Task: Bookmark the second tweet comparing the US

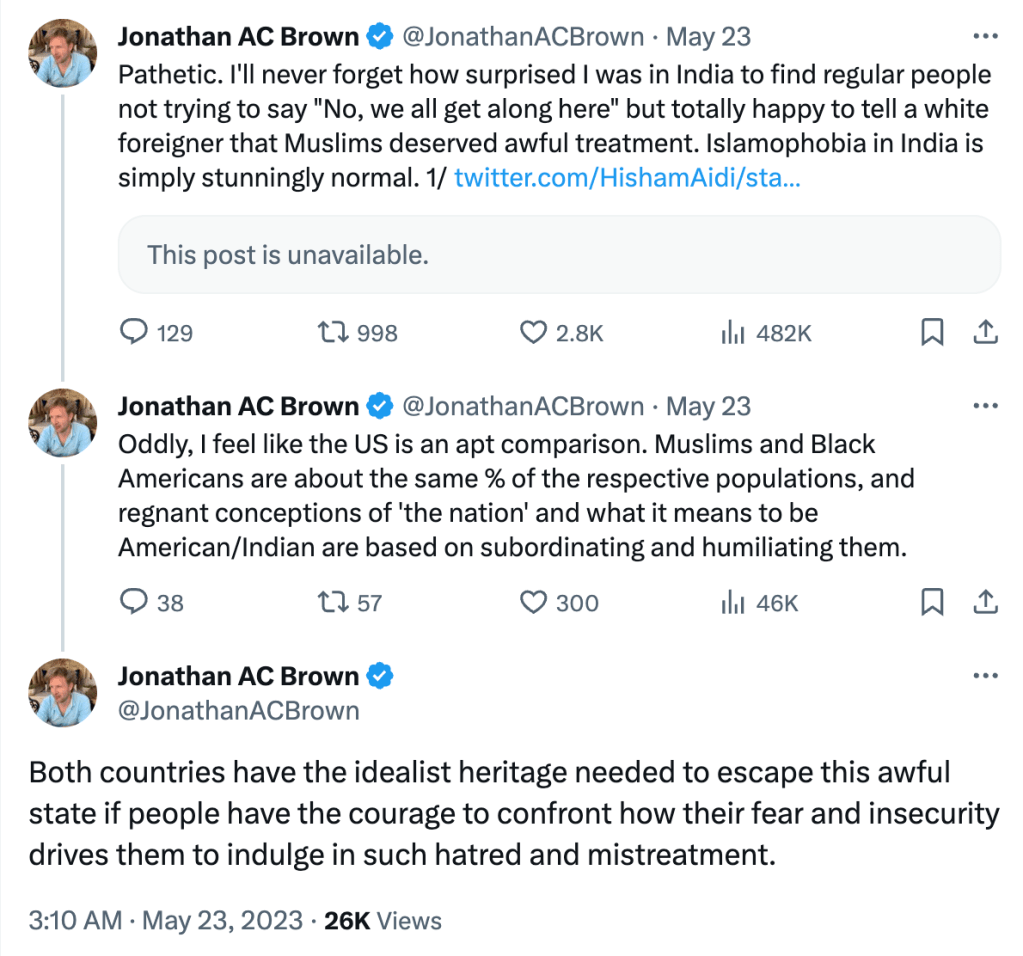Action: [932, 602]
